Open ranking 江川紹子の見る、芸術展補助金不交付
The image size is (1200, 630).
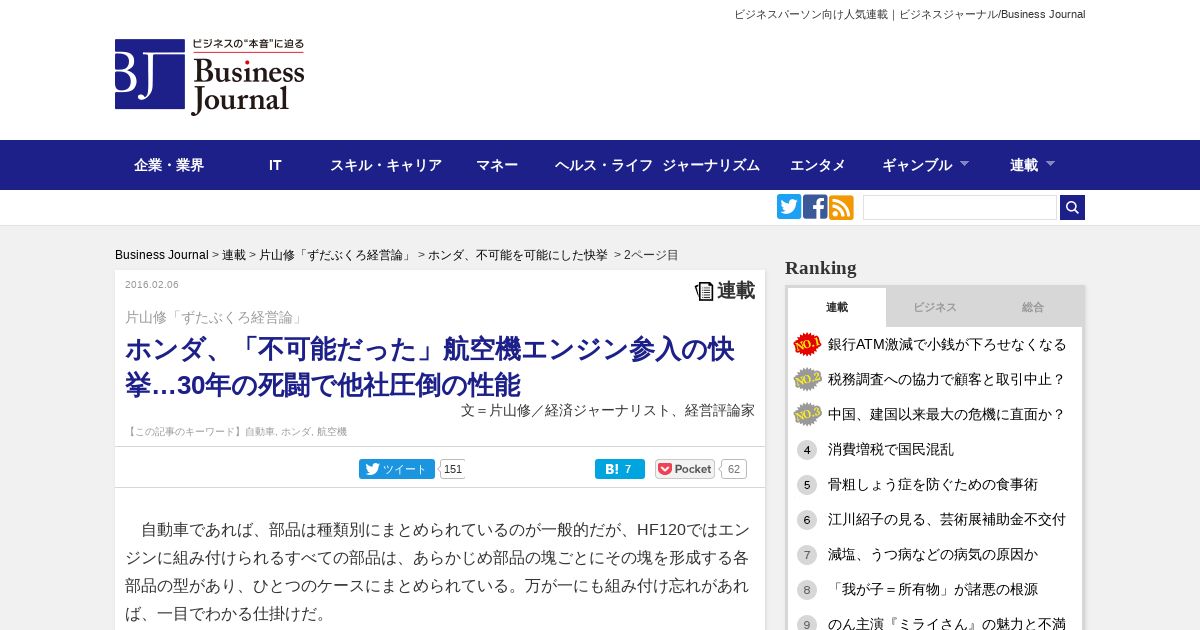[947, 519]
